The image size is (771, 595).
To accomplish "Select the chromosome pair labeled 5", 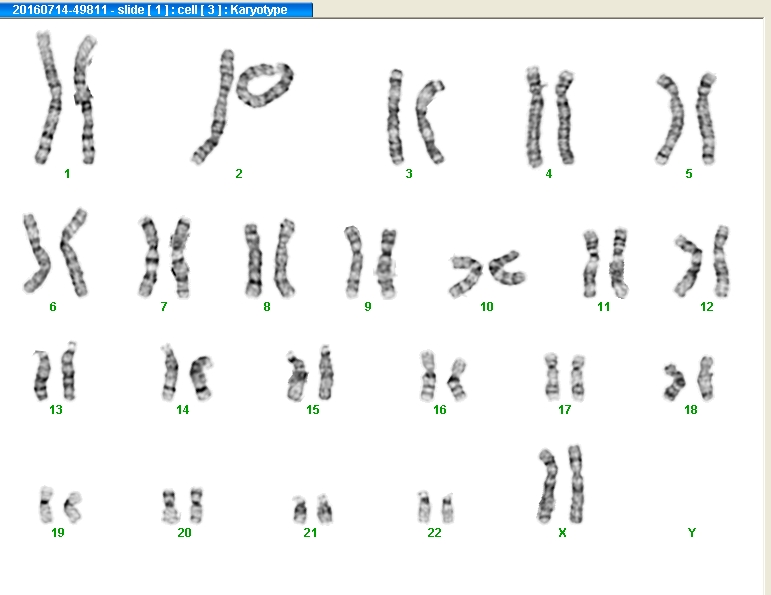I will click(x=685, y=119).
